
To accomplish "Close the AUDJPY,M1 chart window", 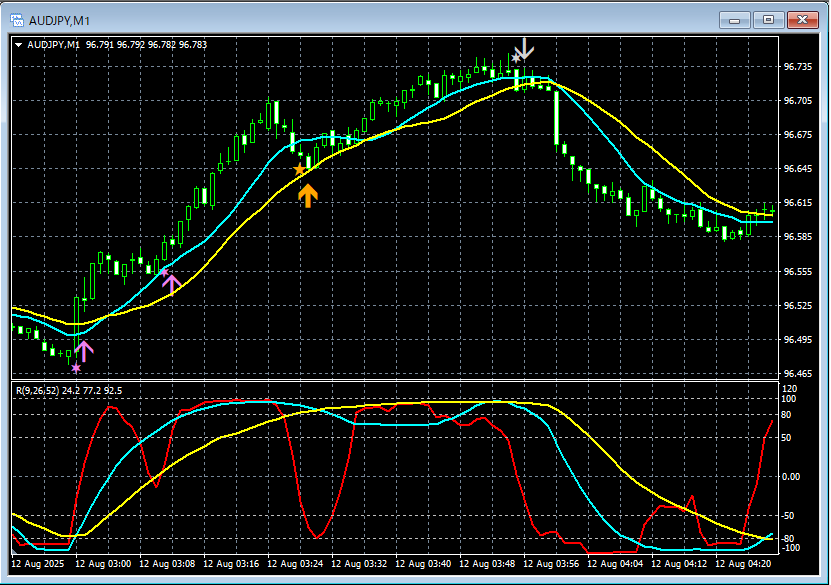I will [x=802, y=20].
